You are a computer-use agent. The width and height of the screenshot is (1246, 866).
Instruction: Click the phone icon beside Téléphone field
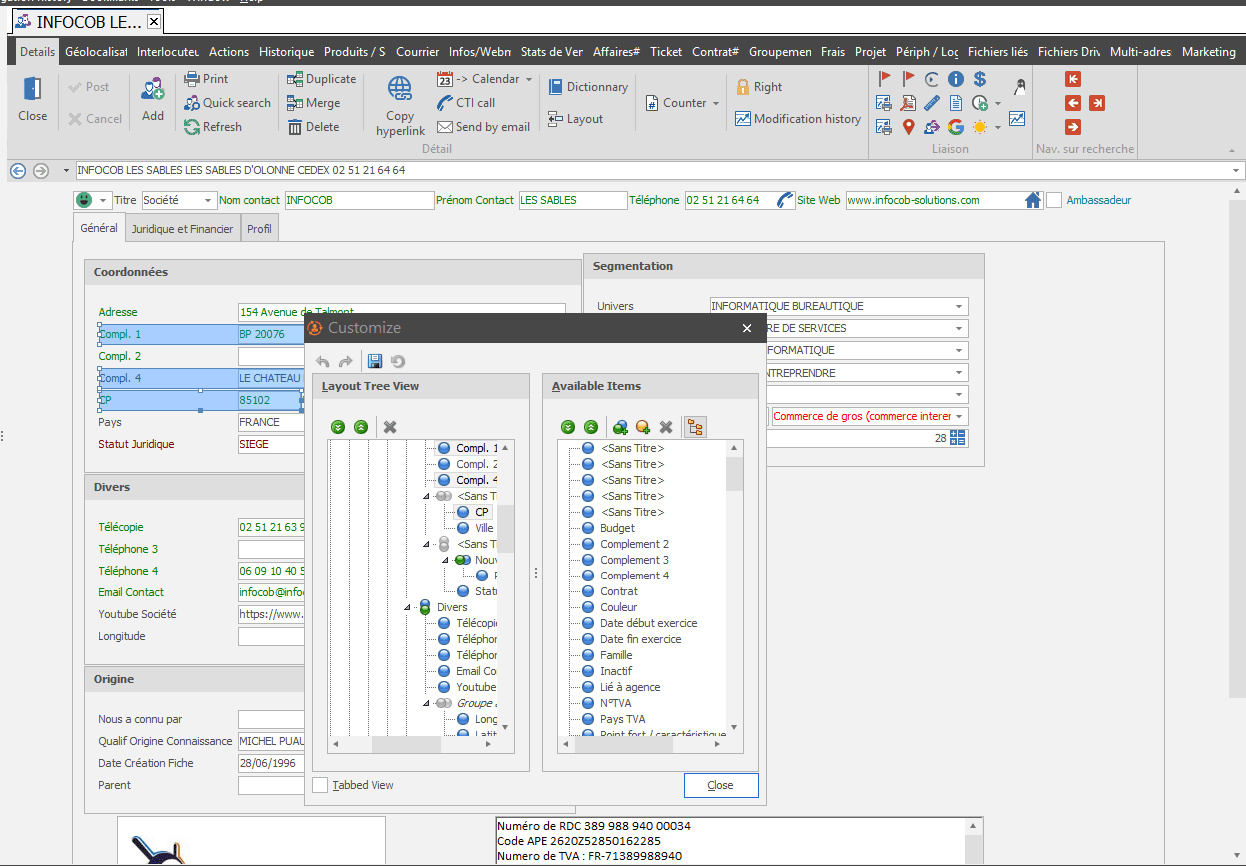click(x=785, y=200)
